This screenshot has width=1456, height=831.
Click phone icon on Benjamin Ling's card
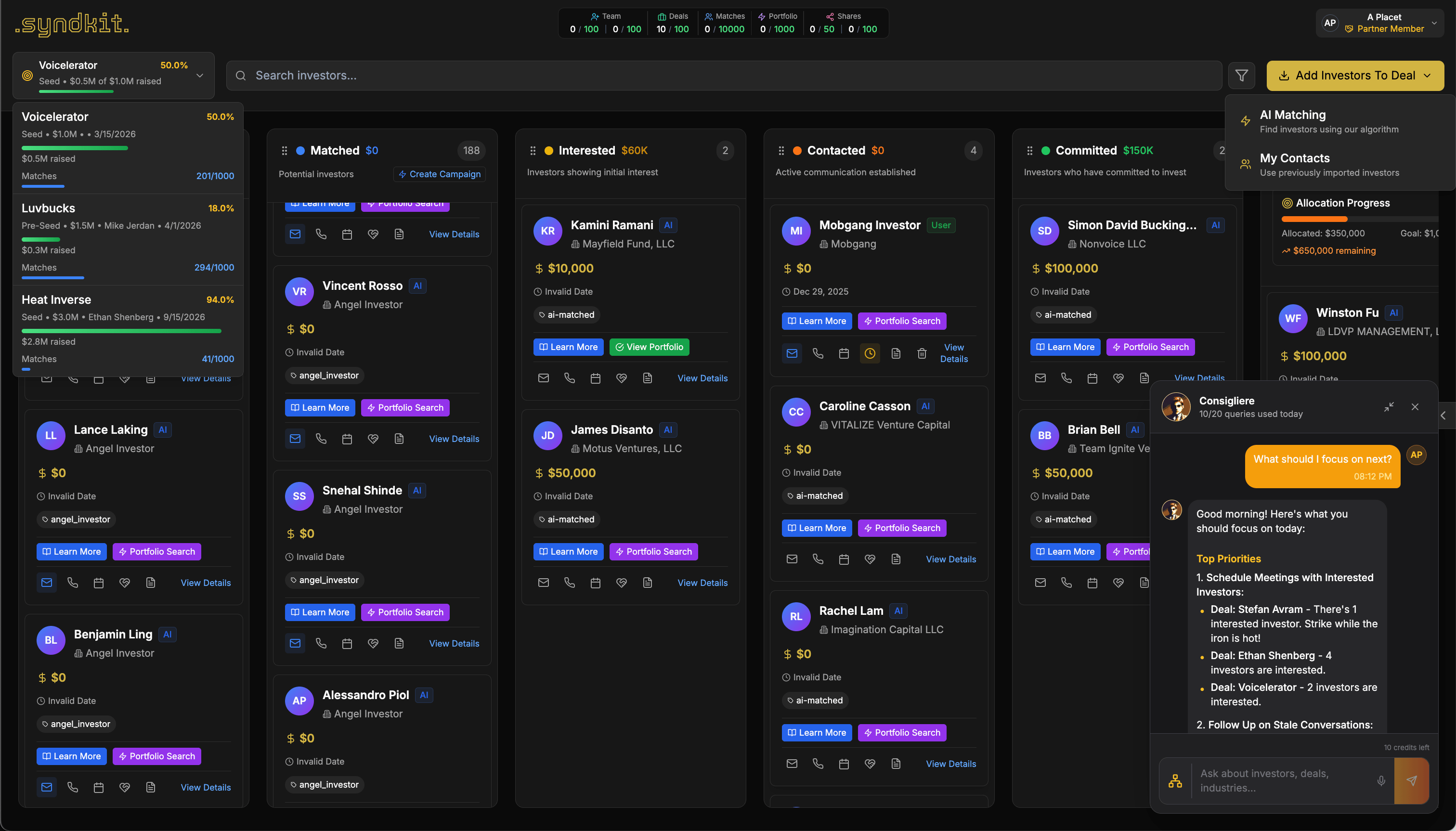coord(73,787)
